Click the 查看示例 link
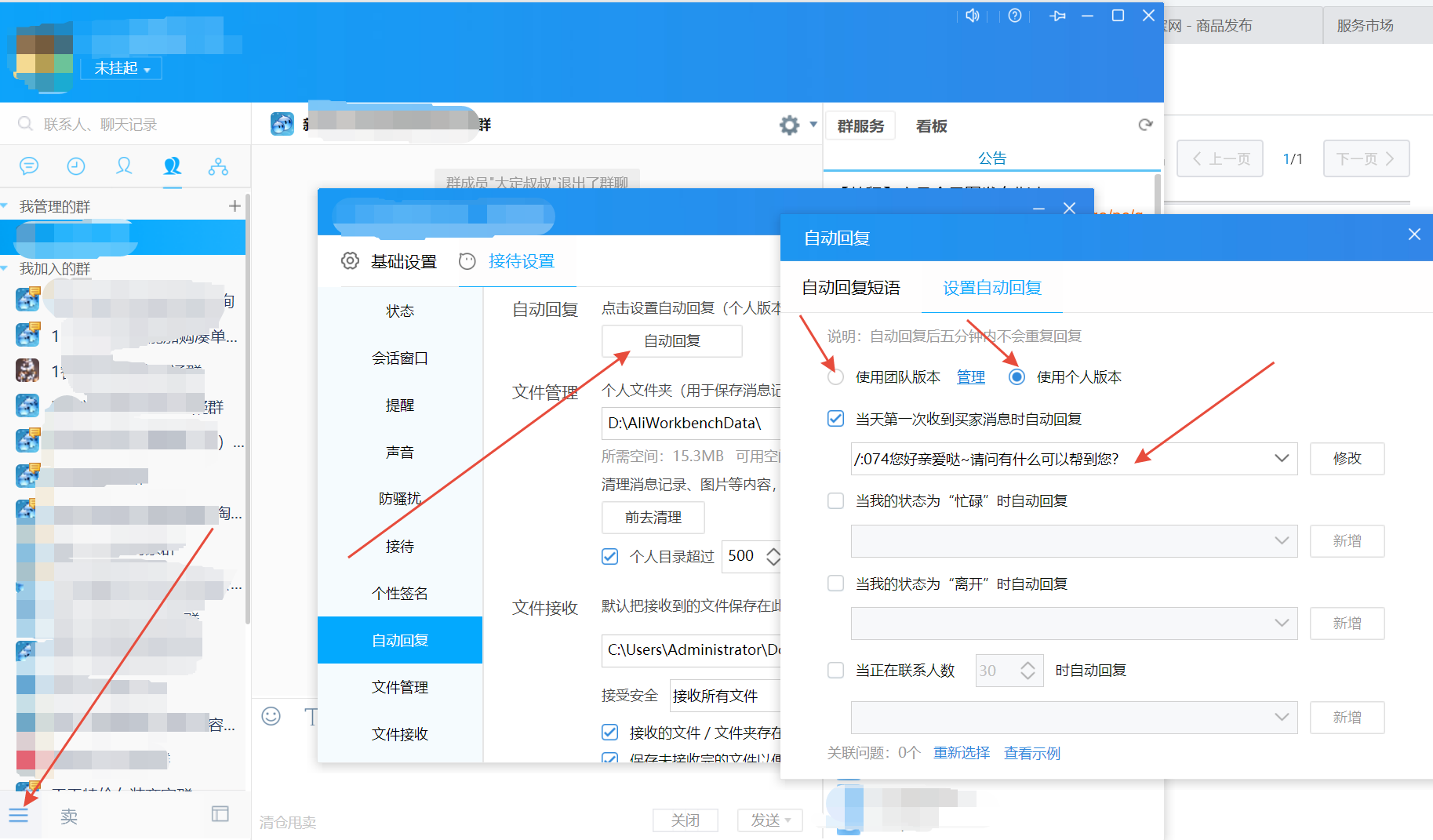 (x=1032, y=753)
